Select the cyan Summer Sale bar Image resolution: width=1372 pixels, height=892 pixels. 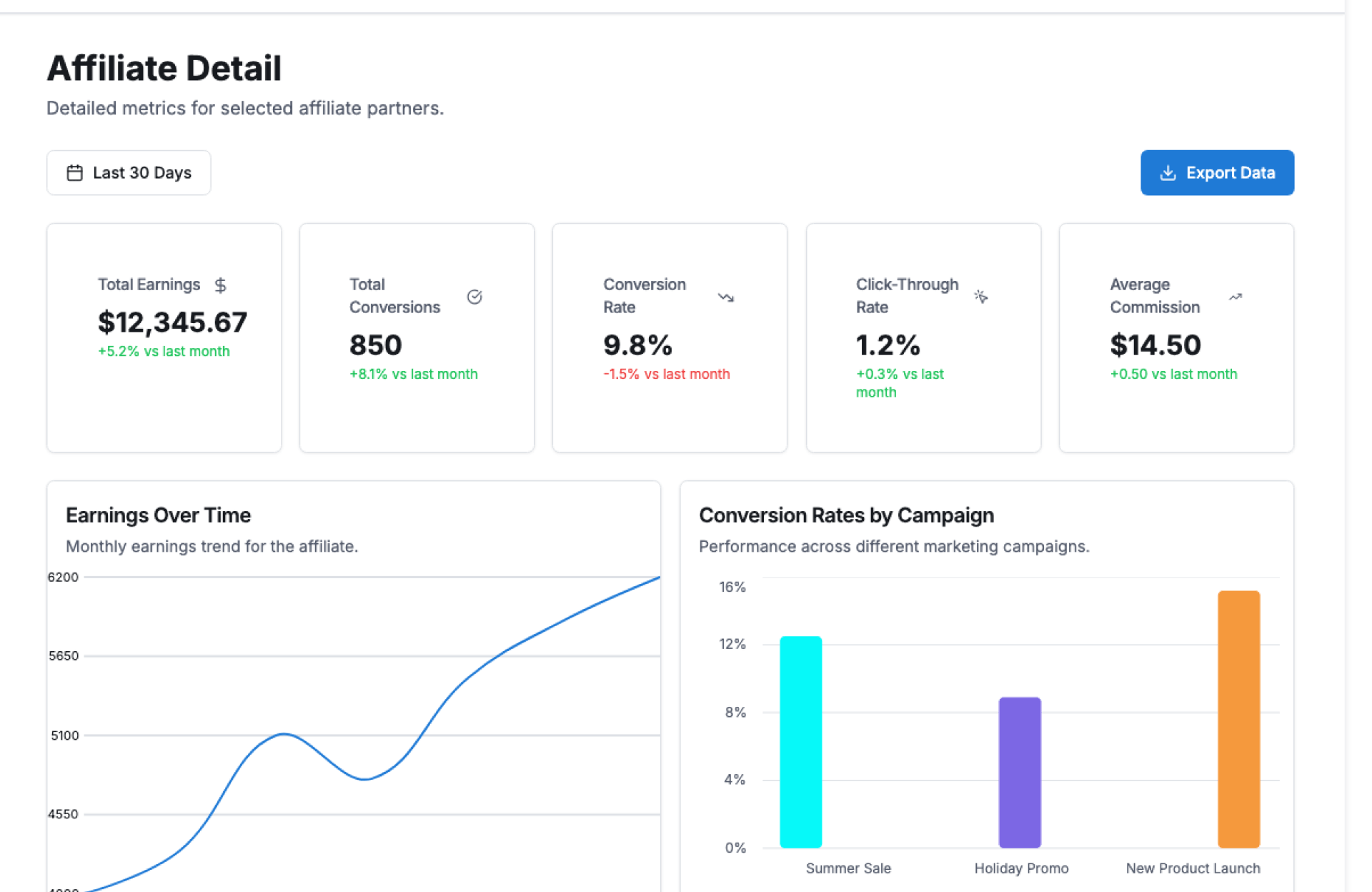click(800, 741)
